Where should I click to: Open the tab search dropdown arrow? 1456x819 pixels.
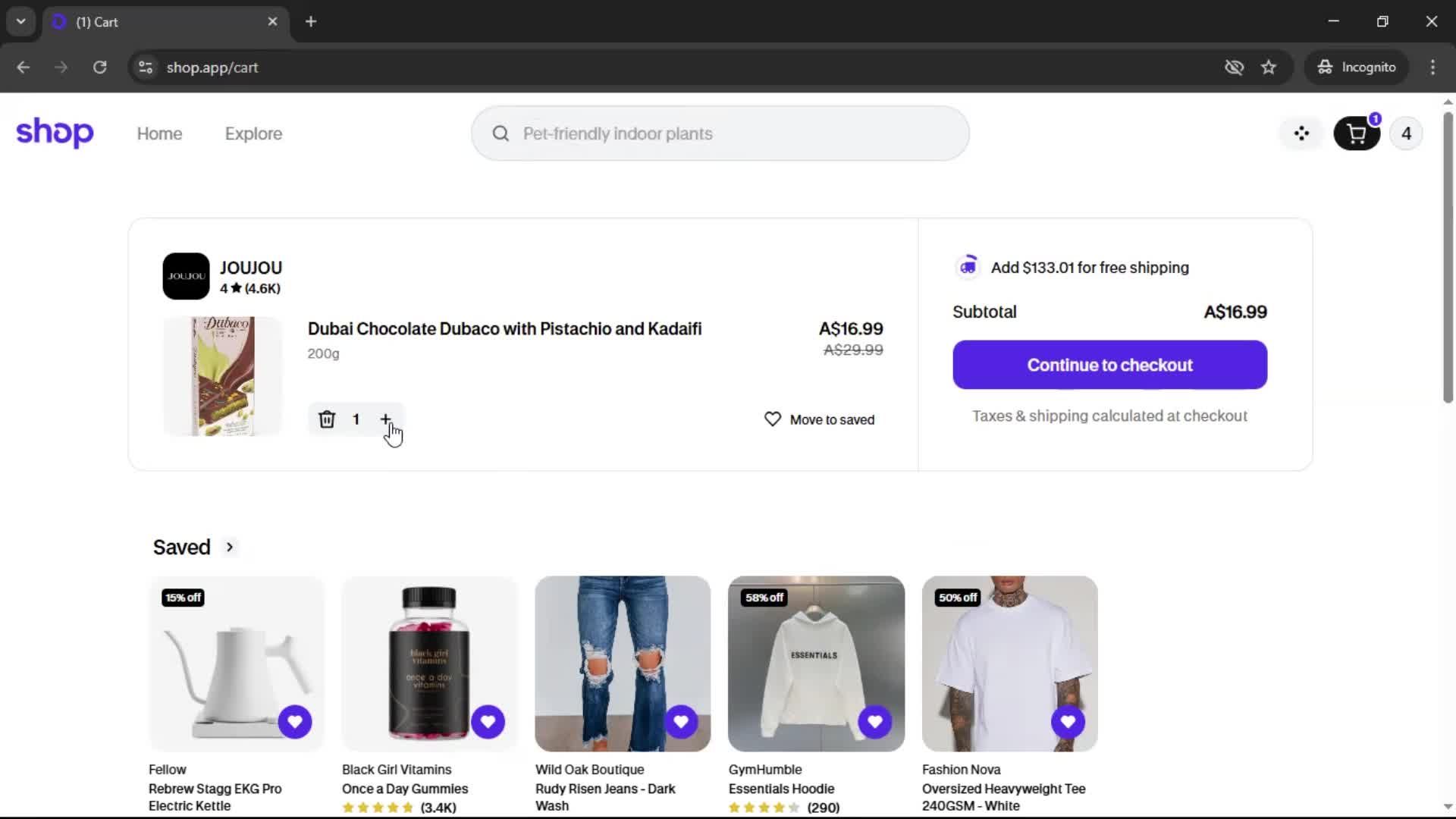tap(21, 22)
